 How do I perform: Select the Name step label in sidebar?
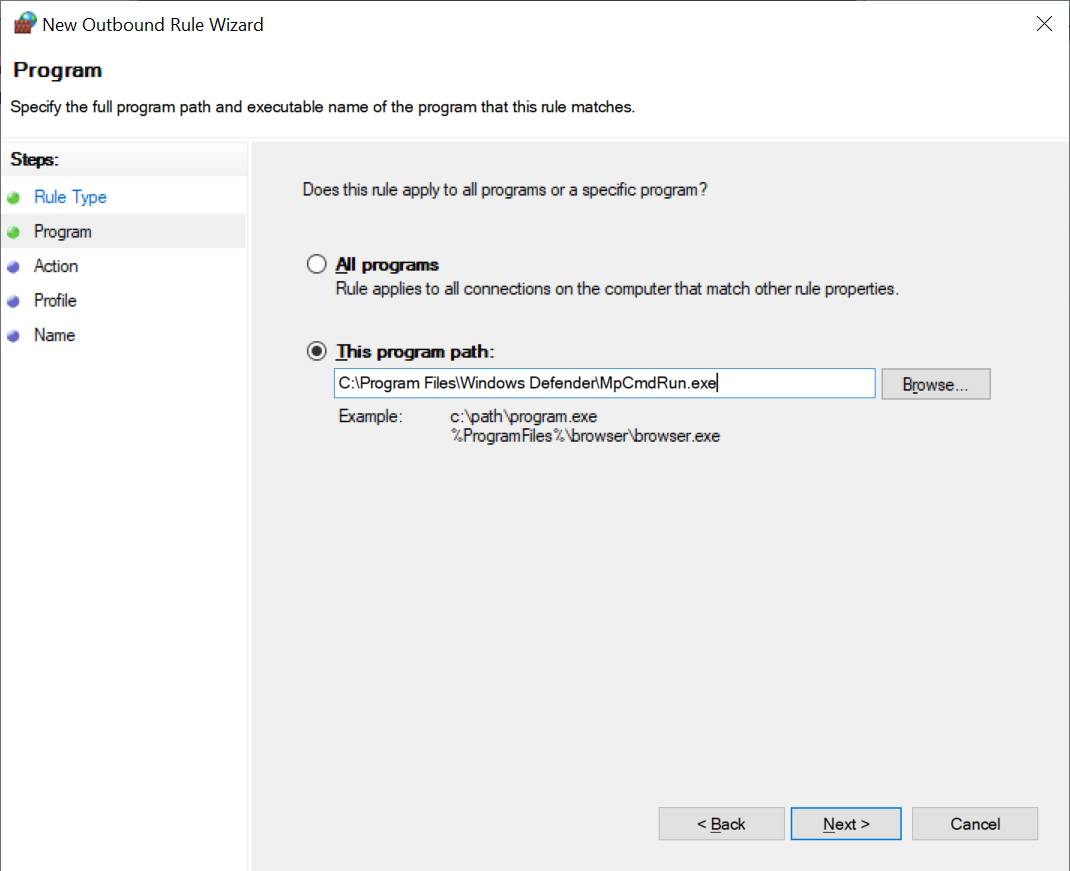coord(54,335)
